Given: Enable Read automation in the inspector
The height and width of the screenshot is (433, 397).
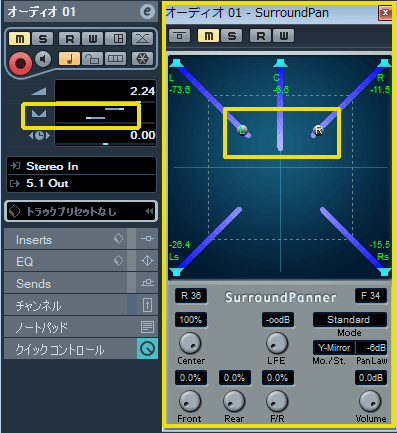Looking at the screenshot, I should 69,39.
